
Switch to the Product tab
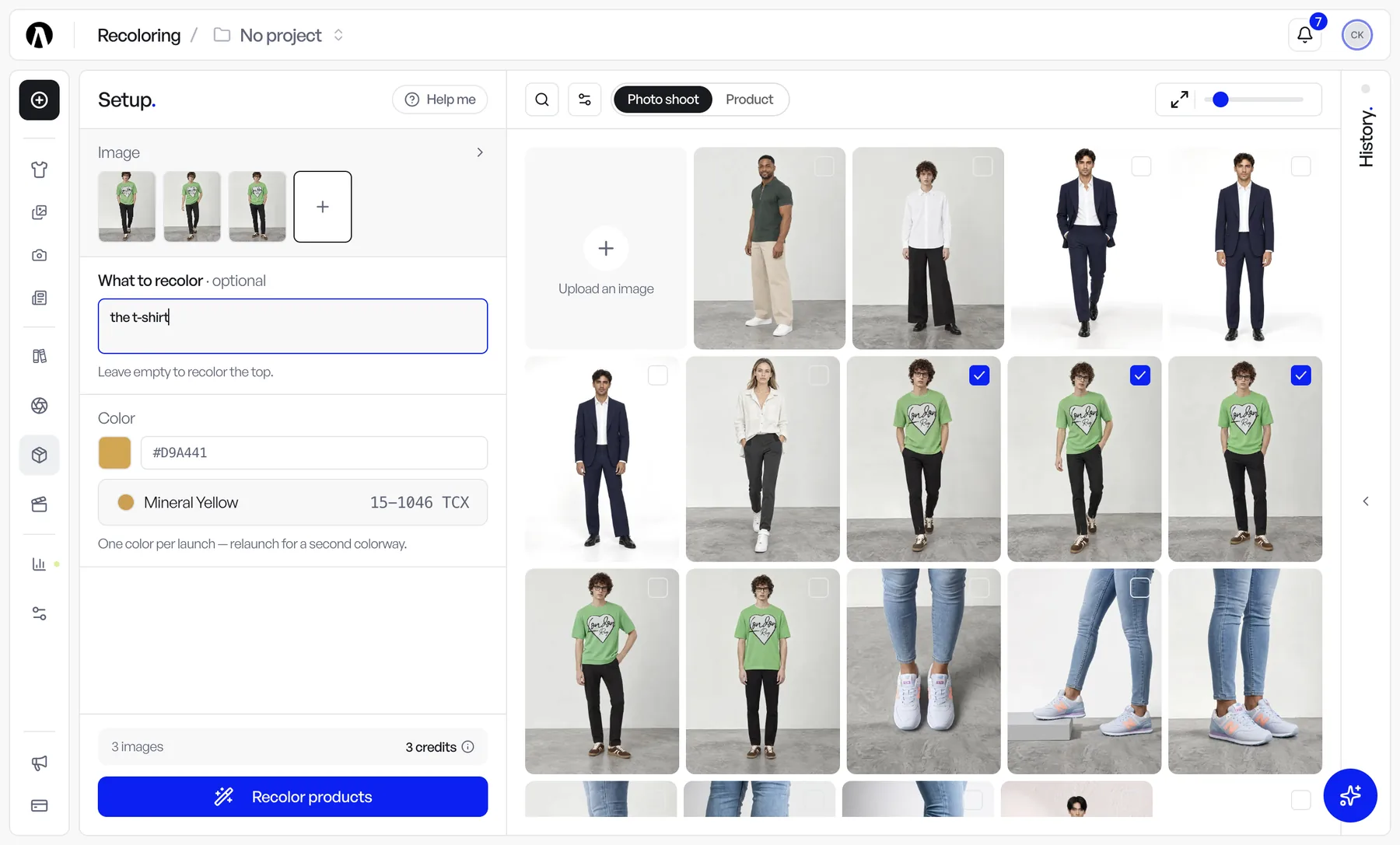(749, 100)
